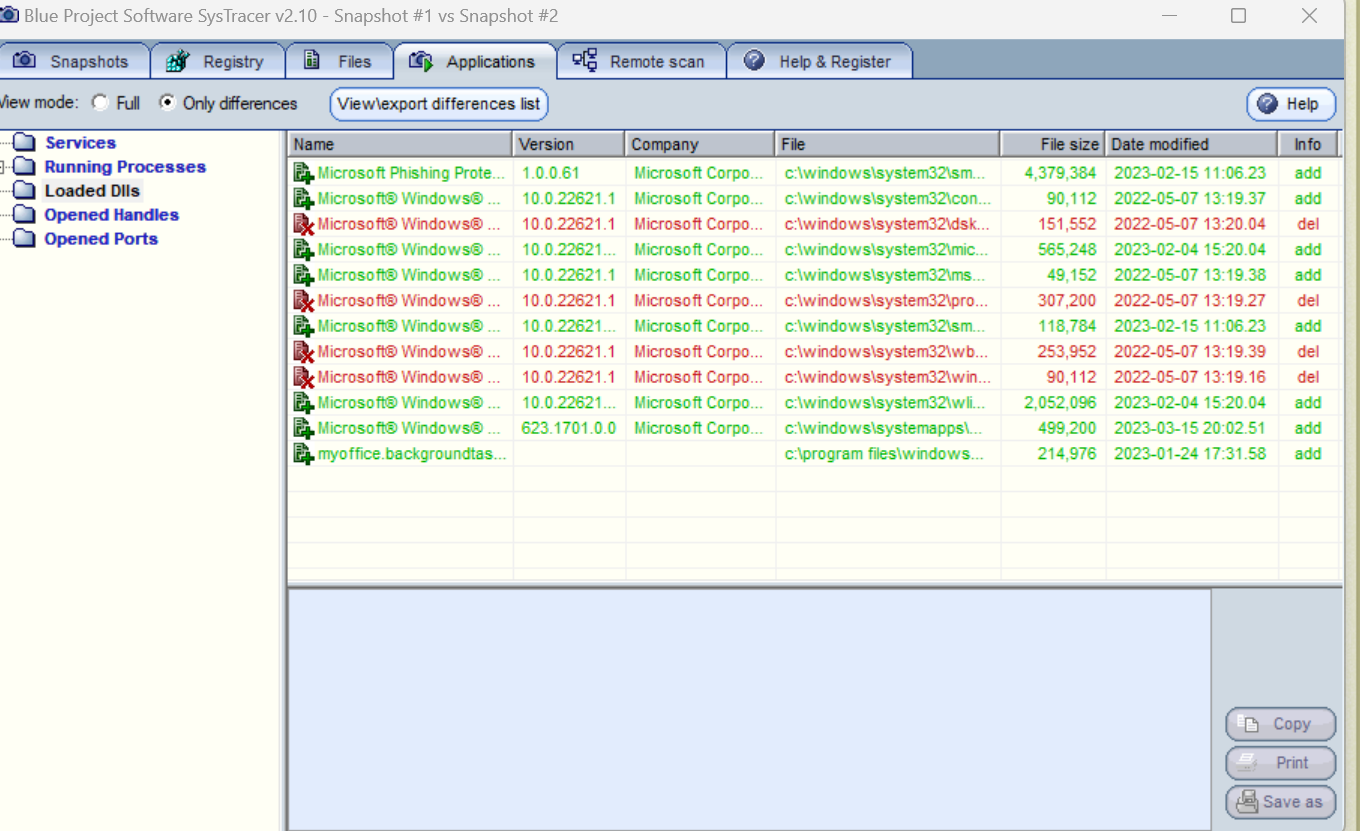Click file size cell 151,552
Viewport: 1360px width, 831px height.
(x=1067, y=224)
